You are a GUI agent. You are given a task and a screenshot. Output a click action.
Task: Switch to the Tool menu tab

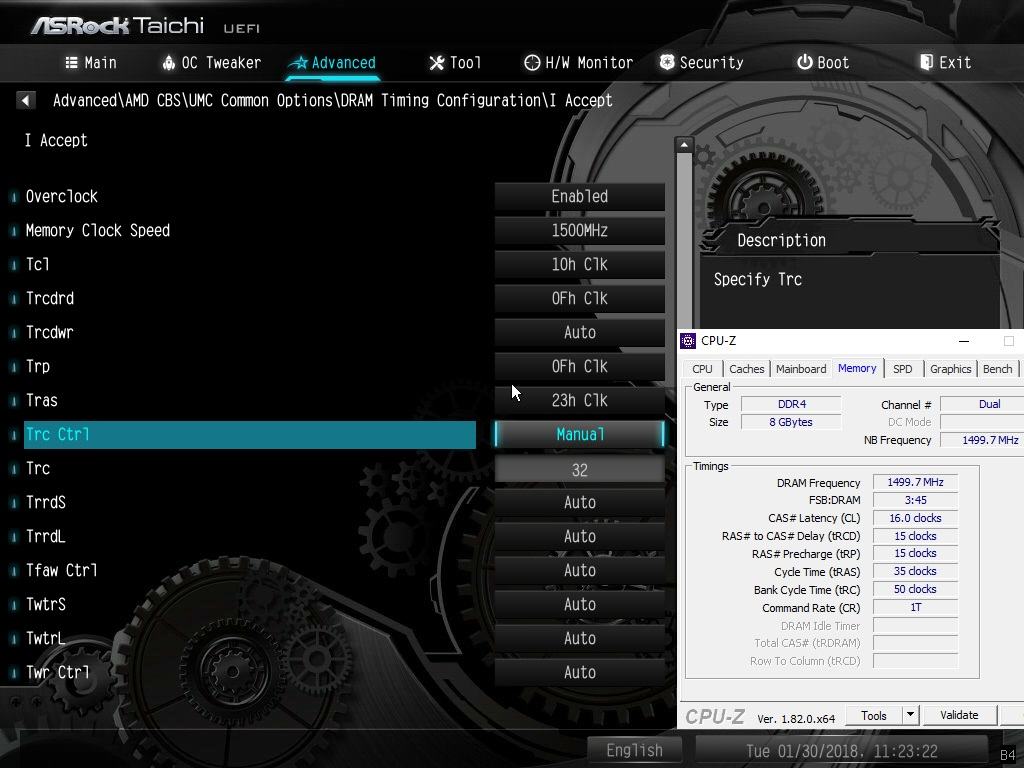(455, 63)
